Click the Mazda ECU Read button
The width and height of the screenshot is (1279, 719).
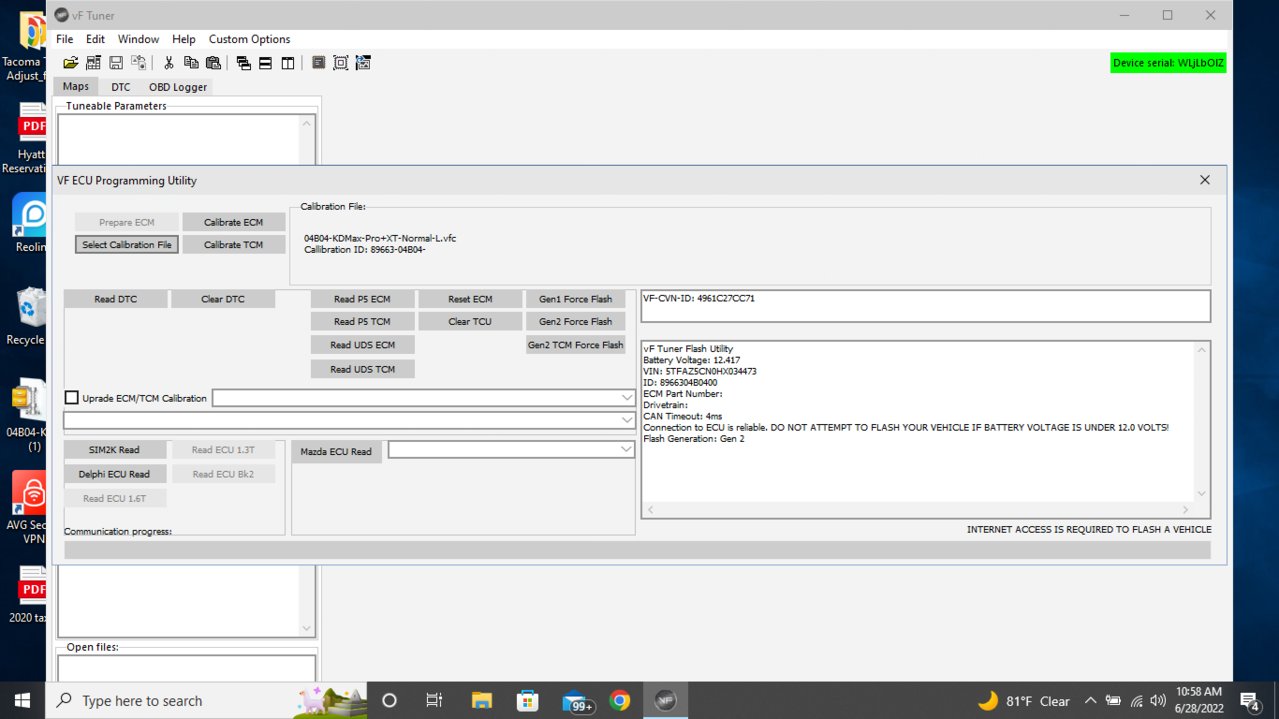coord(337,452)
